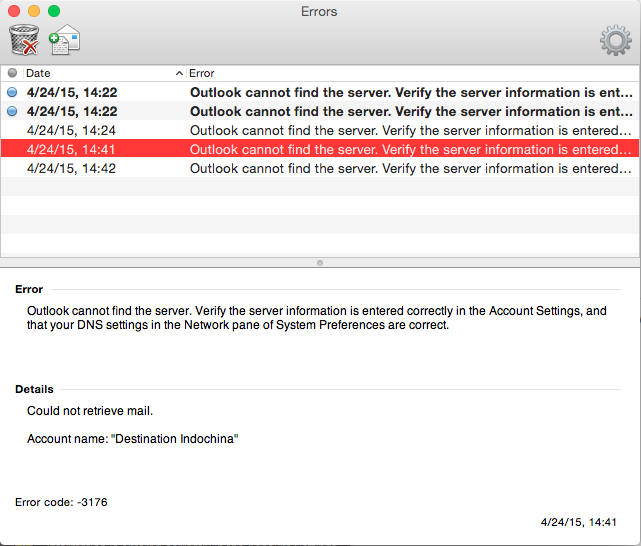Select the first 4/24/15, 14:22 error row

320,92
